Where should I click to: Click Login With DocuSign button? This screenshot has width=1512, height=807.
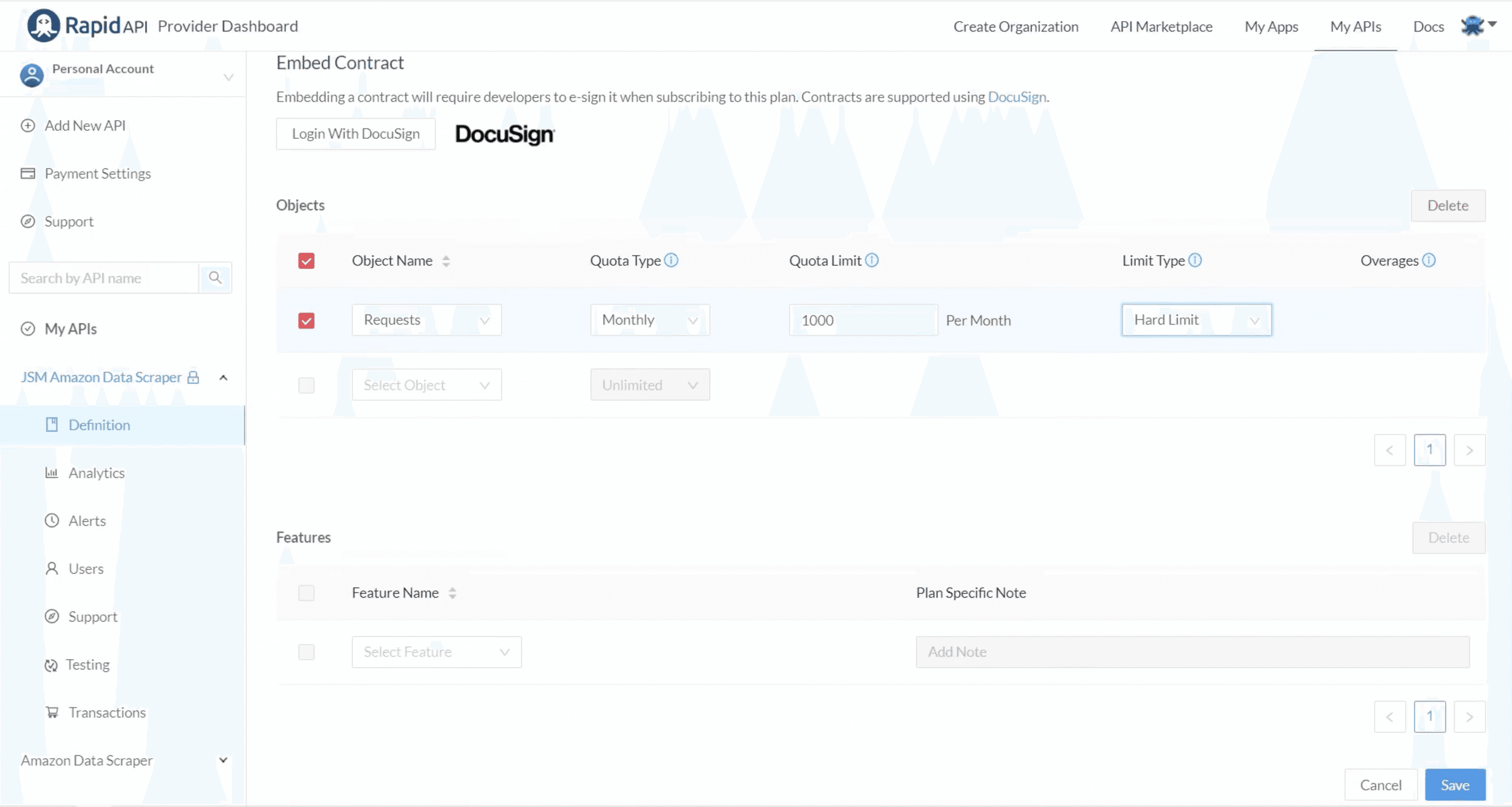point(356,134)
